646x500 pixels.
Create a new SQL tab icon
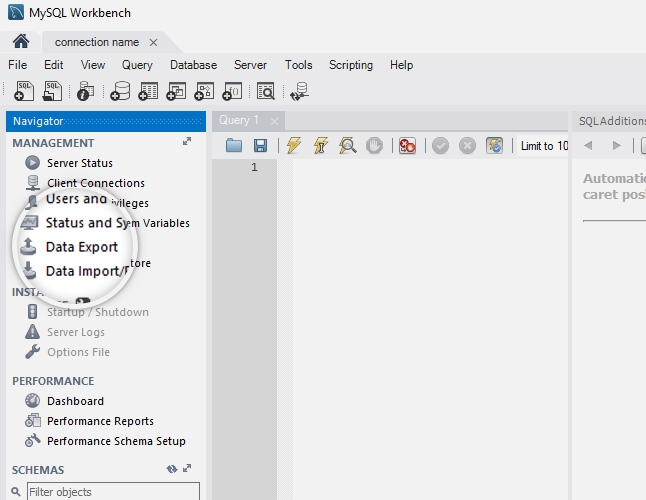coord(24,91)
